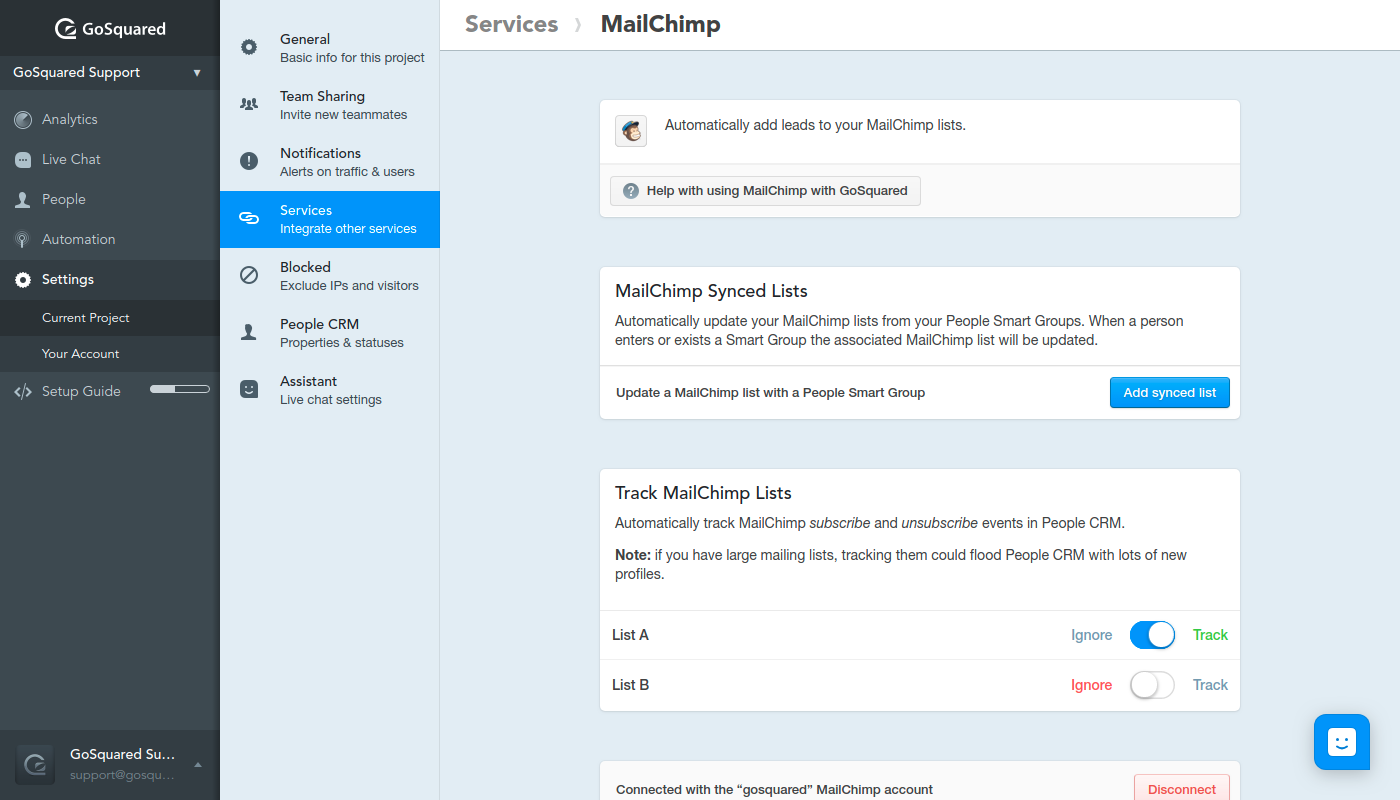Click the Settings gear icon
1400x800 pixels.
[22, 280]
